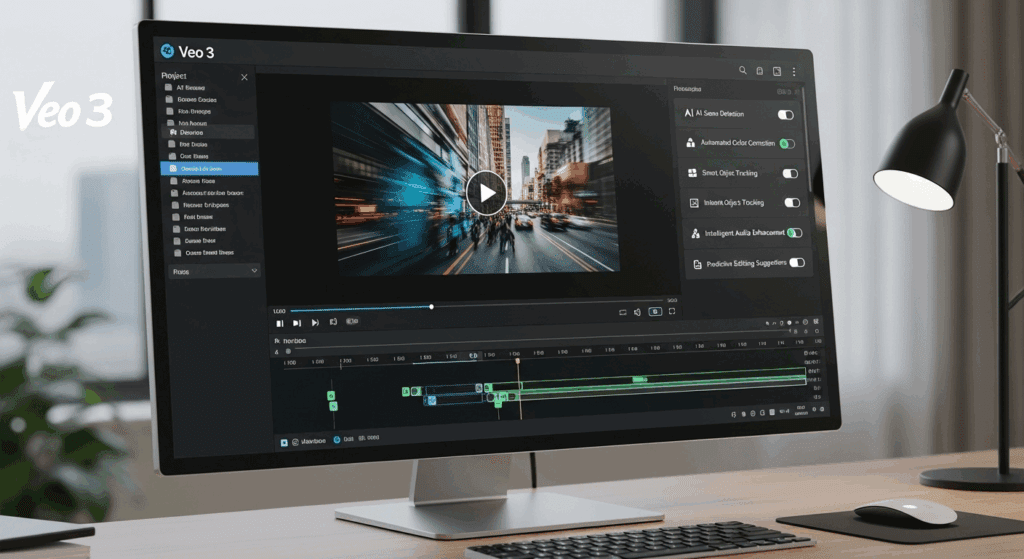The width and height of the screenshot is (1024, 559).
Task: Click the big play button on the video
Action: click(x=486, y=191)
